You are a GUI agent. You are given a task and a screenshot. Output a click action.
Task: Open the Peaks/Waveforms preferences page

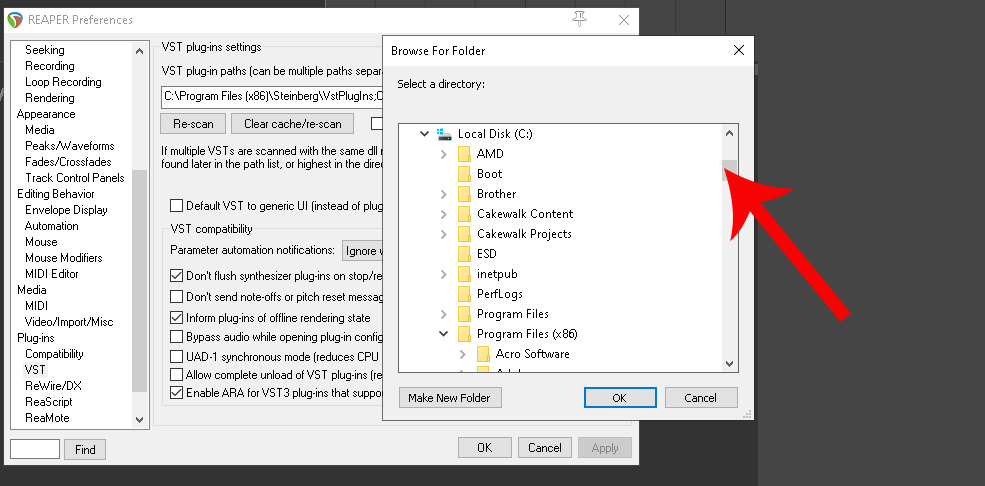[x=70, y=146]
